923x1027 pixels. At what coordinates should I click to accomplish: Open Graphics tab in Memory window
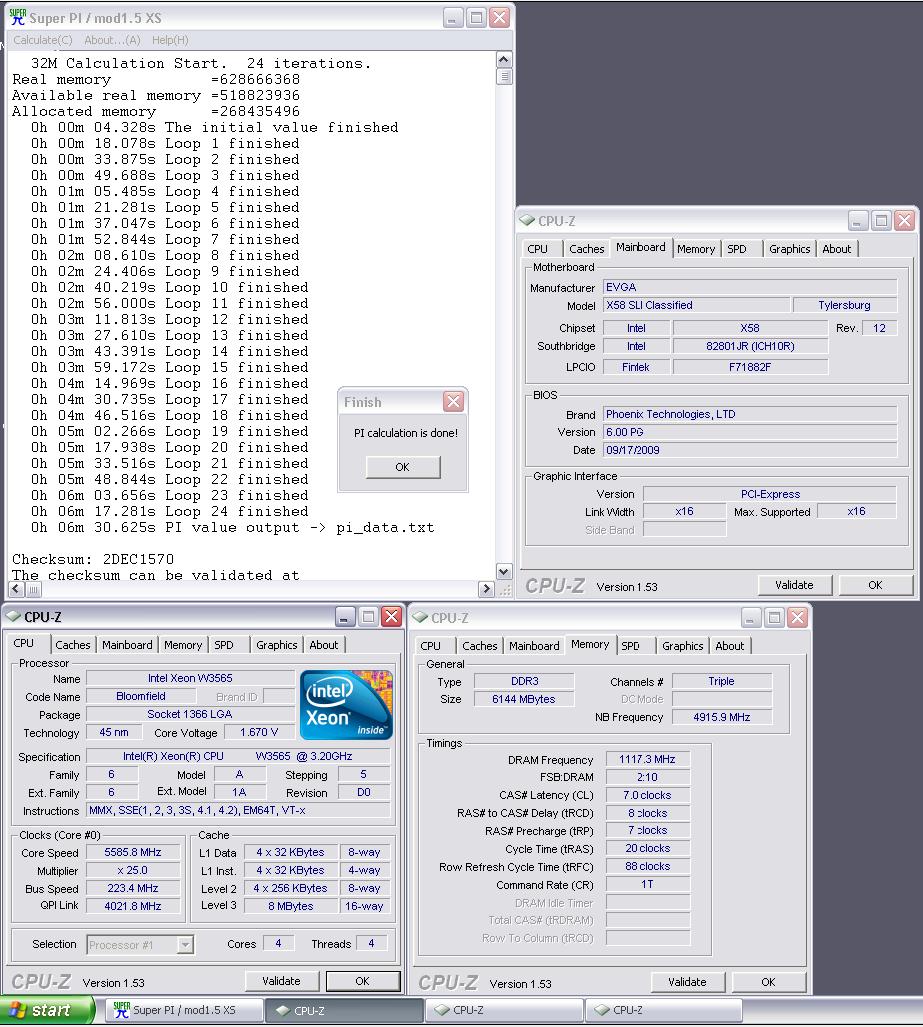(683, 646)
